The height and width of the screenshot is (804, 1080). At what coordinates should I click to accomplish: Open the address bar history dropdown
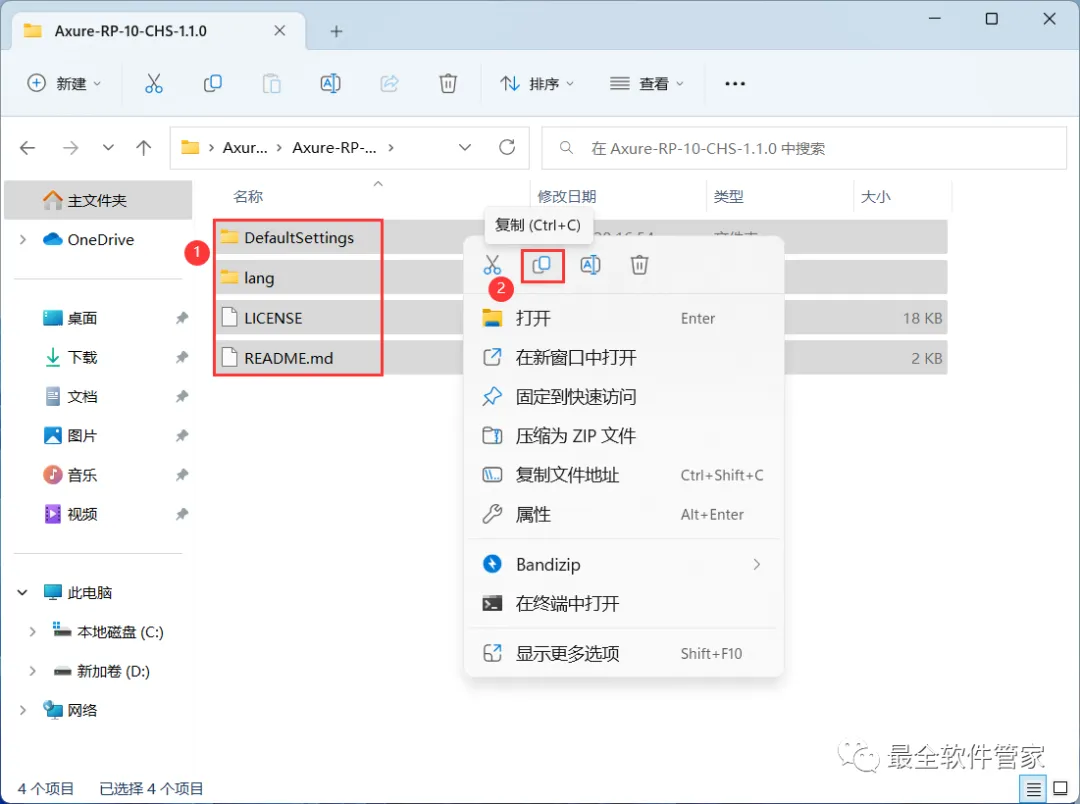[465, 147]
